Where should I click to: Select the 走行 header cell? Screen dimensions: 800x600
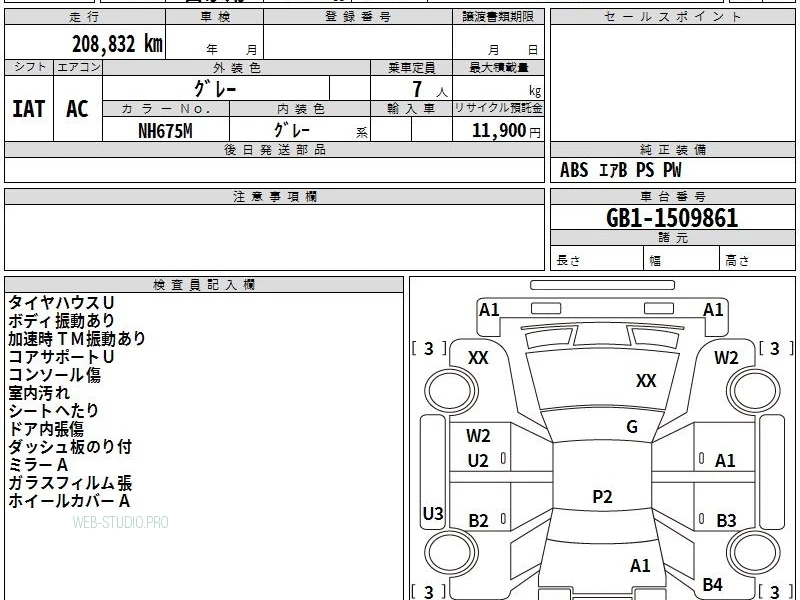tap(85, 17)
